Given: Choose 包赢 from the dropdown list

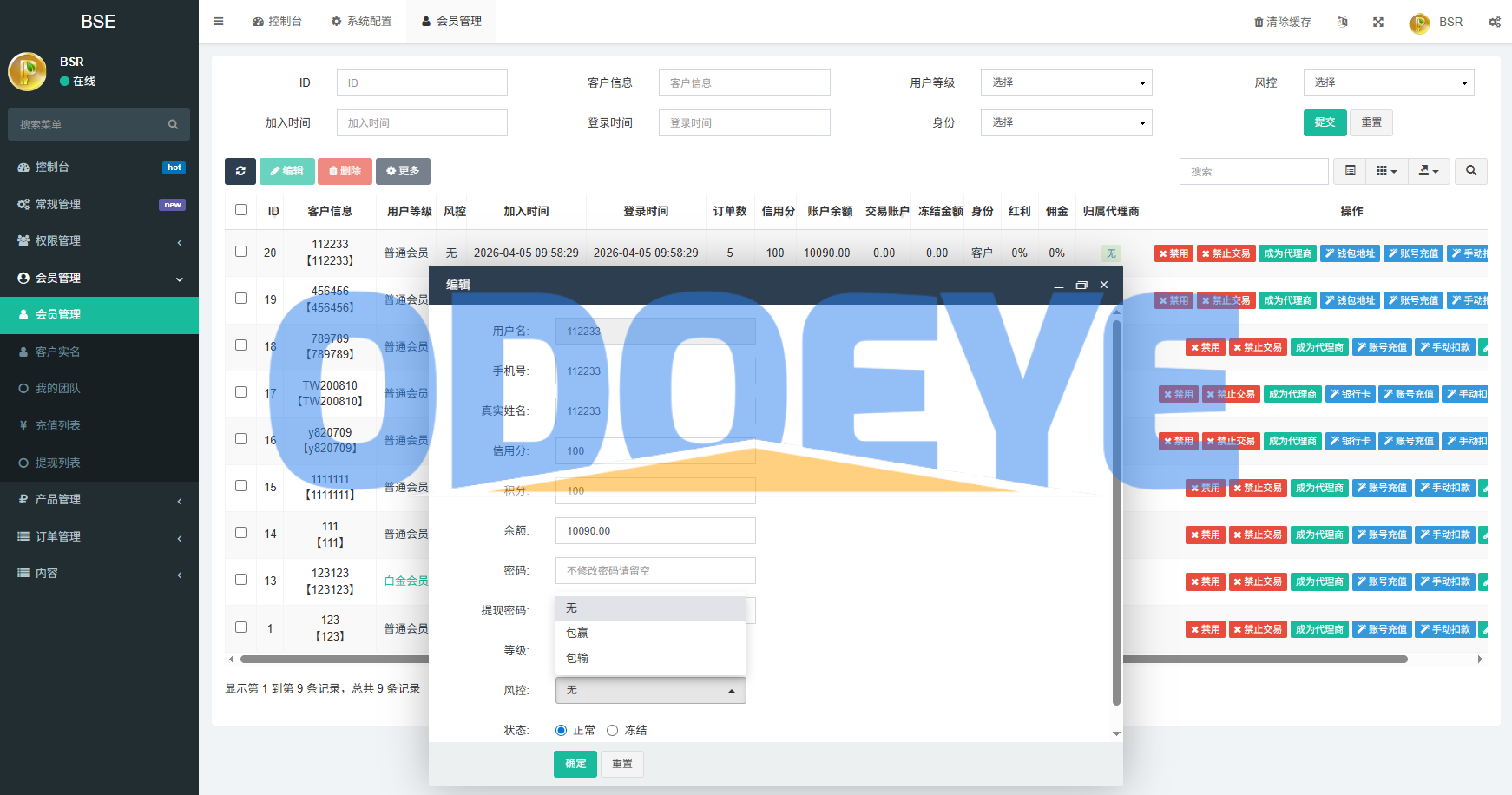Looking at the screenshot, I should tap(651, 634).
